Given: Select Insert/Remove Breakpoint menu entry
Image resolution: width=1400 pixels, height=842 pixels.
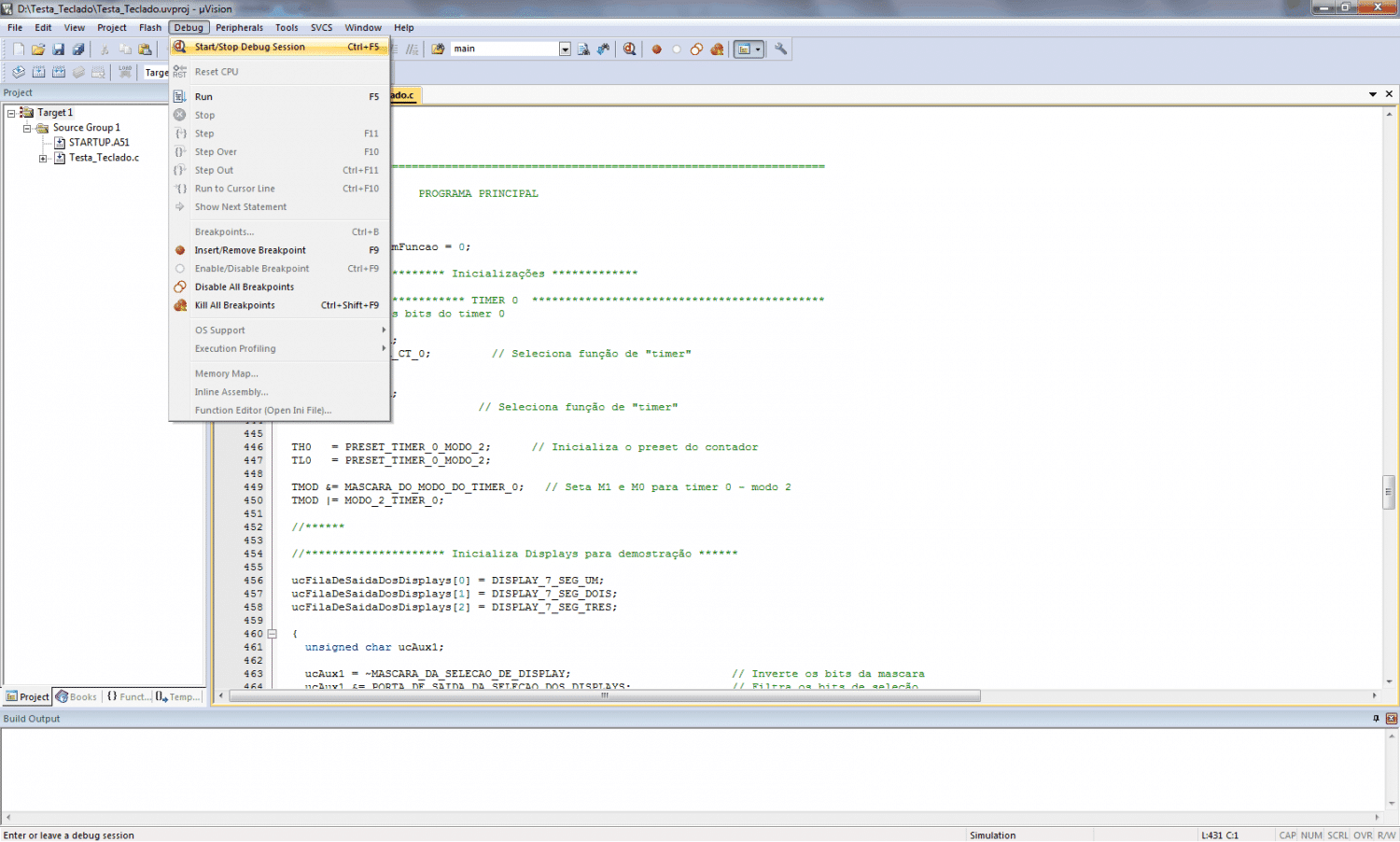Looking at the screenshot, I should tap(250, 250).
